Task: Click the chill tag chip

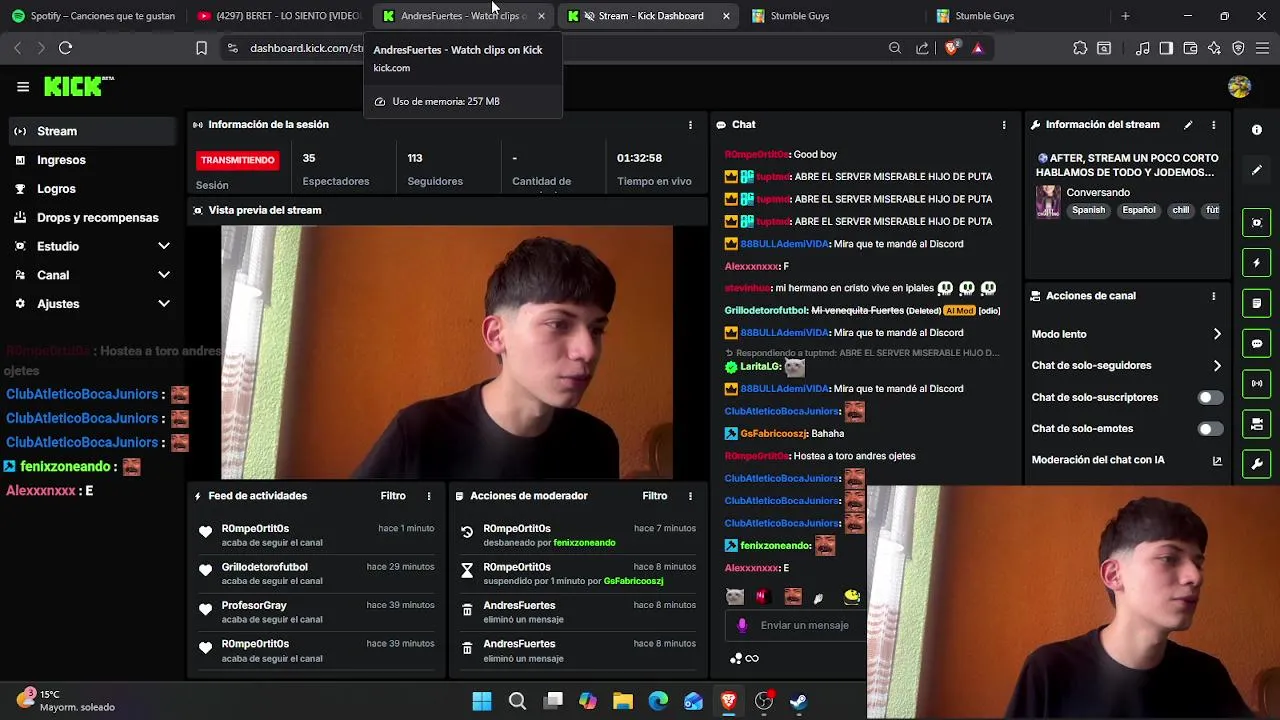Action: pyautogui.click(x=1181, y=210)
